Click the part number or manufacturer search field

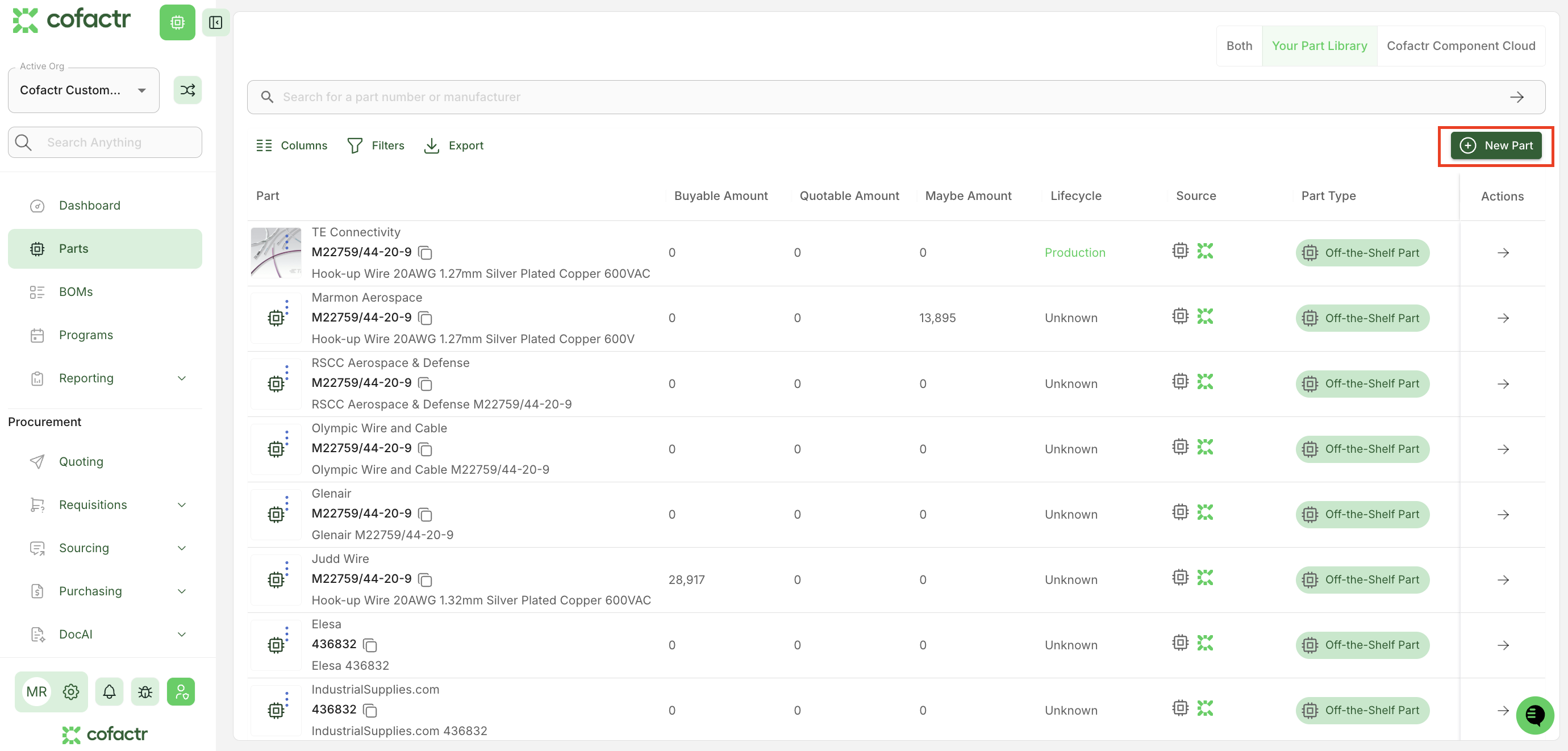coord(896,97)
